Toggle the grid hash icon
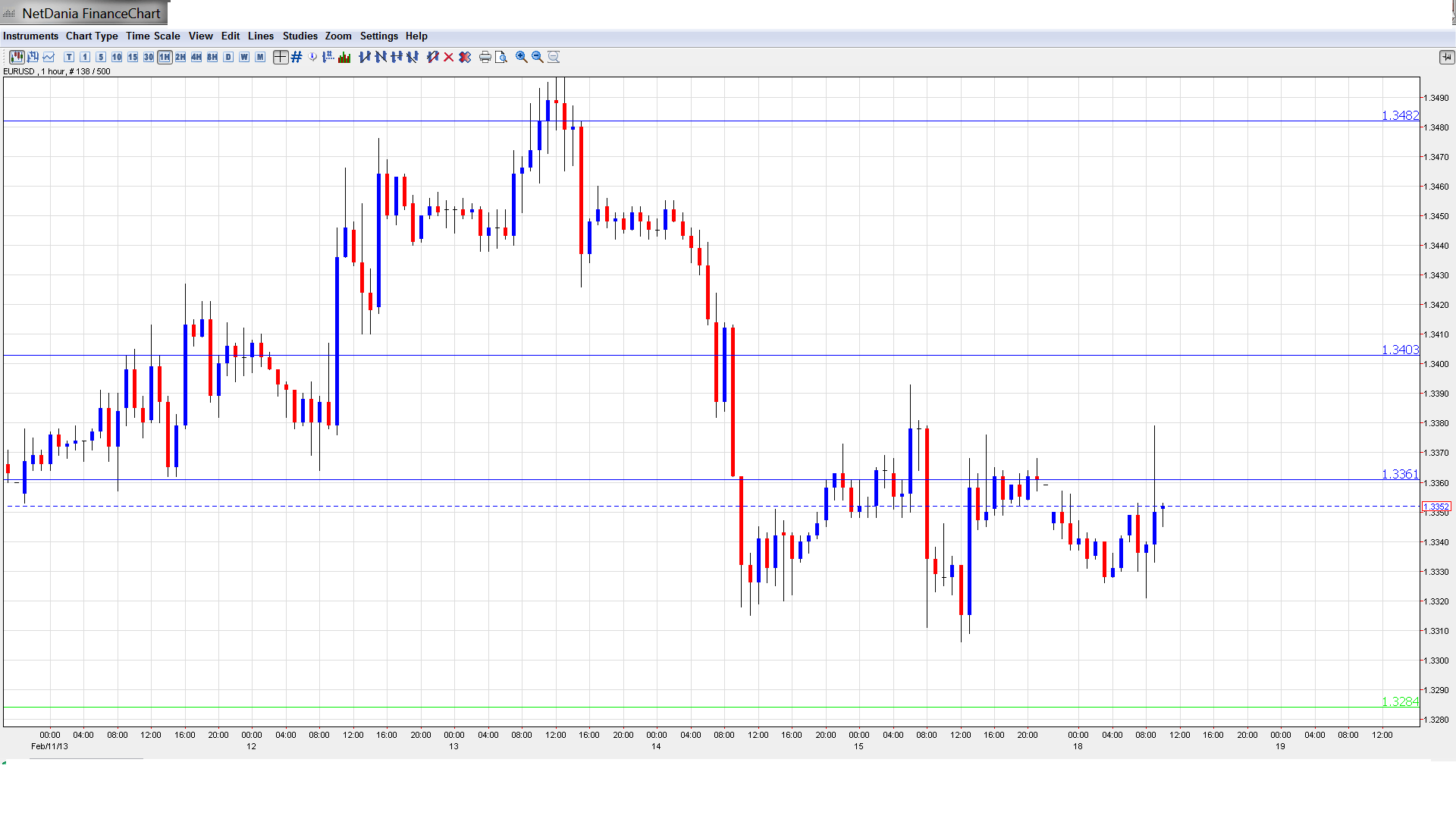The height and width of the screenshot is (819, 1456). (x=297, y=57)
